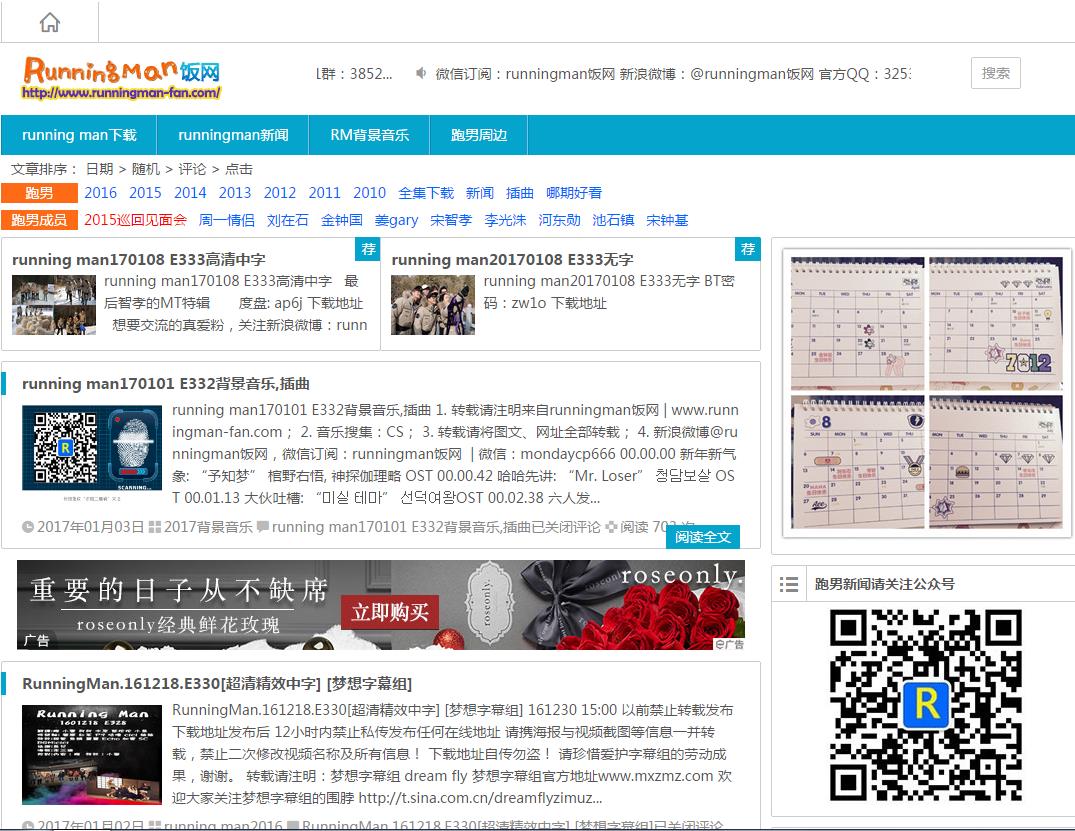Open the running man下载 menu
The height and width of the screenshot is (831, 1075).
click(x=79, y=135)
